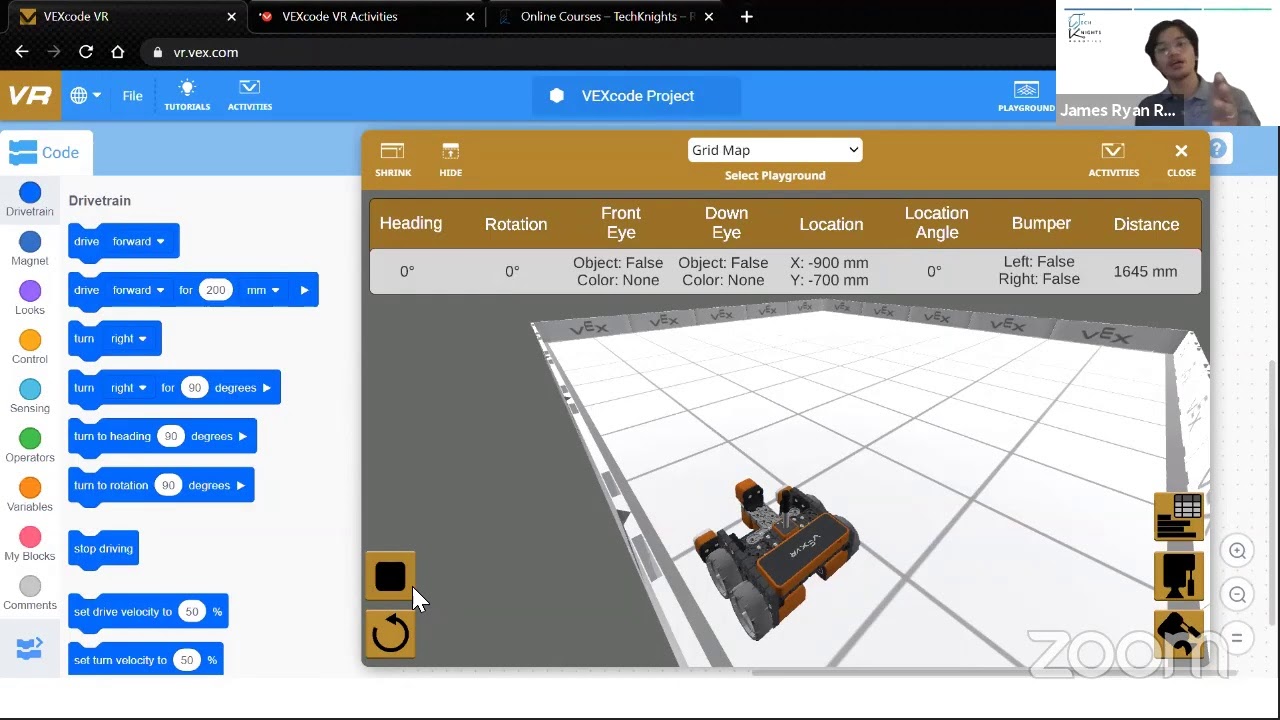Image resolution: width=1280 pixels, height=720 pixels.
Task: Open the File menu
Action: [132, 96]
